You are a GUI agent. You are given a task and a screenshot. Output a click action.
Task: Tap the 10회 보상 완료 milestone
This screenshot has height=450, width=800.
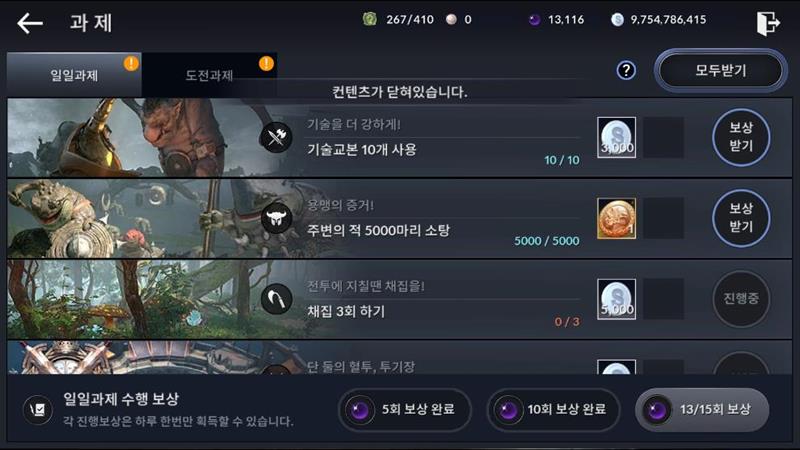click(x=553, y=410)
